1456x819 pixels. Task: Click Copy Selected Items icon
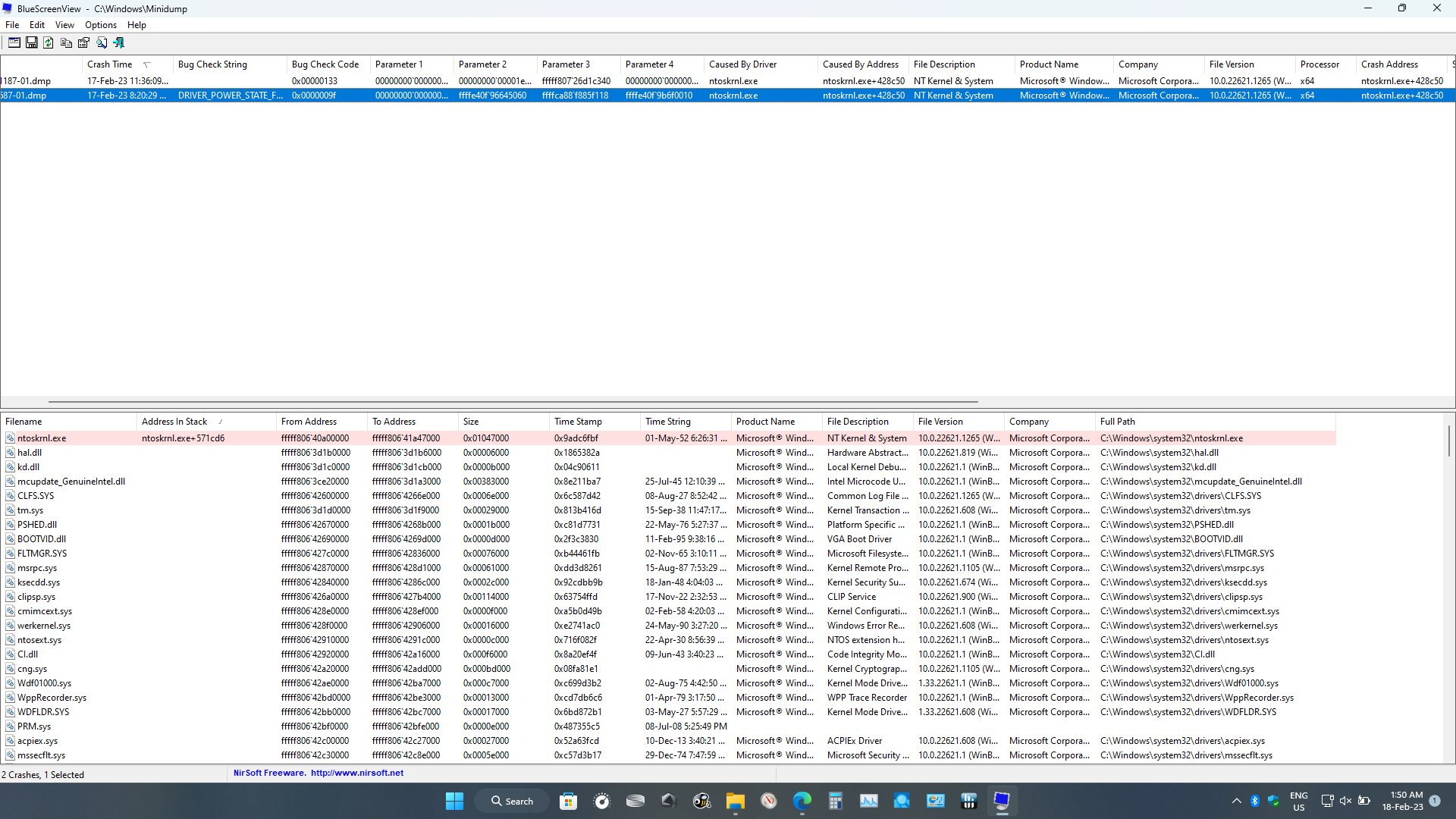[66, 43]
